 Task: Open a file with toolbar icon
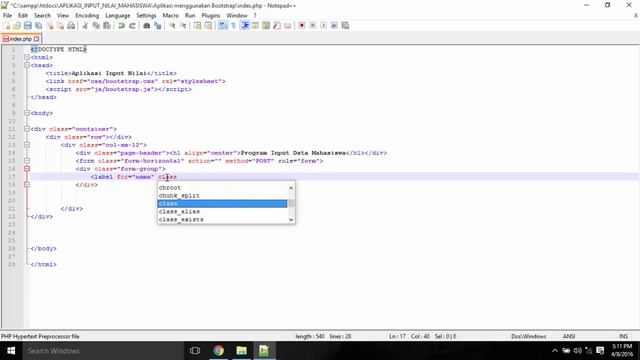[x=17, y=26]
